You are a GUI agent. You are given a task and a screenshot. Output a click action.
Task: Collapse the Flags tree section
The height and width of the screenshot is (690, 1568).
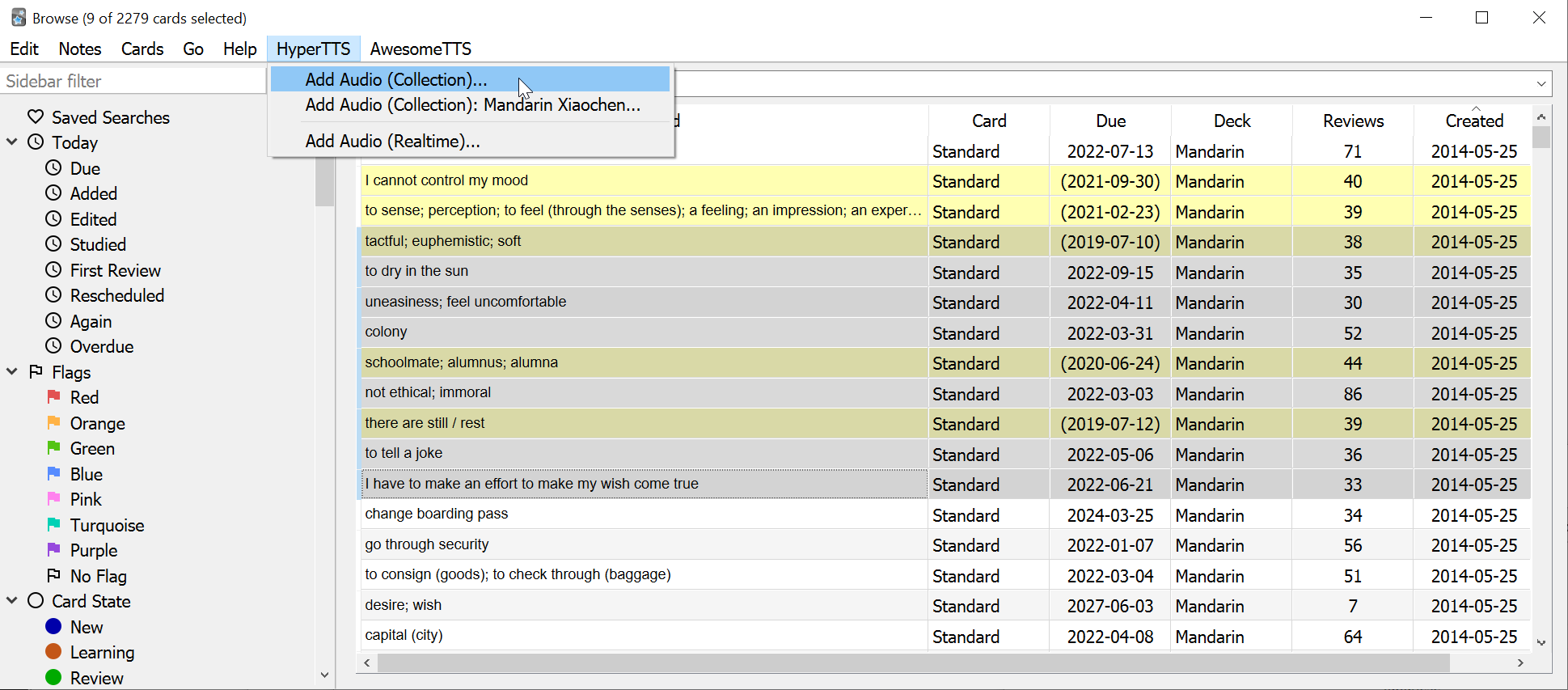pyautogui.click(x=12, y=372)
